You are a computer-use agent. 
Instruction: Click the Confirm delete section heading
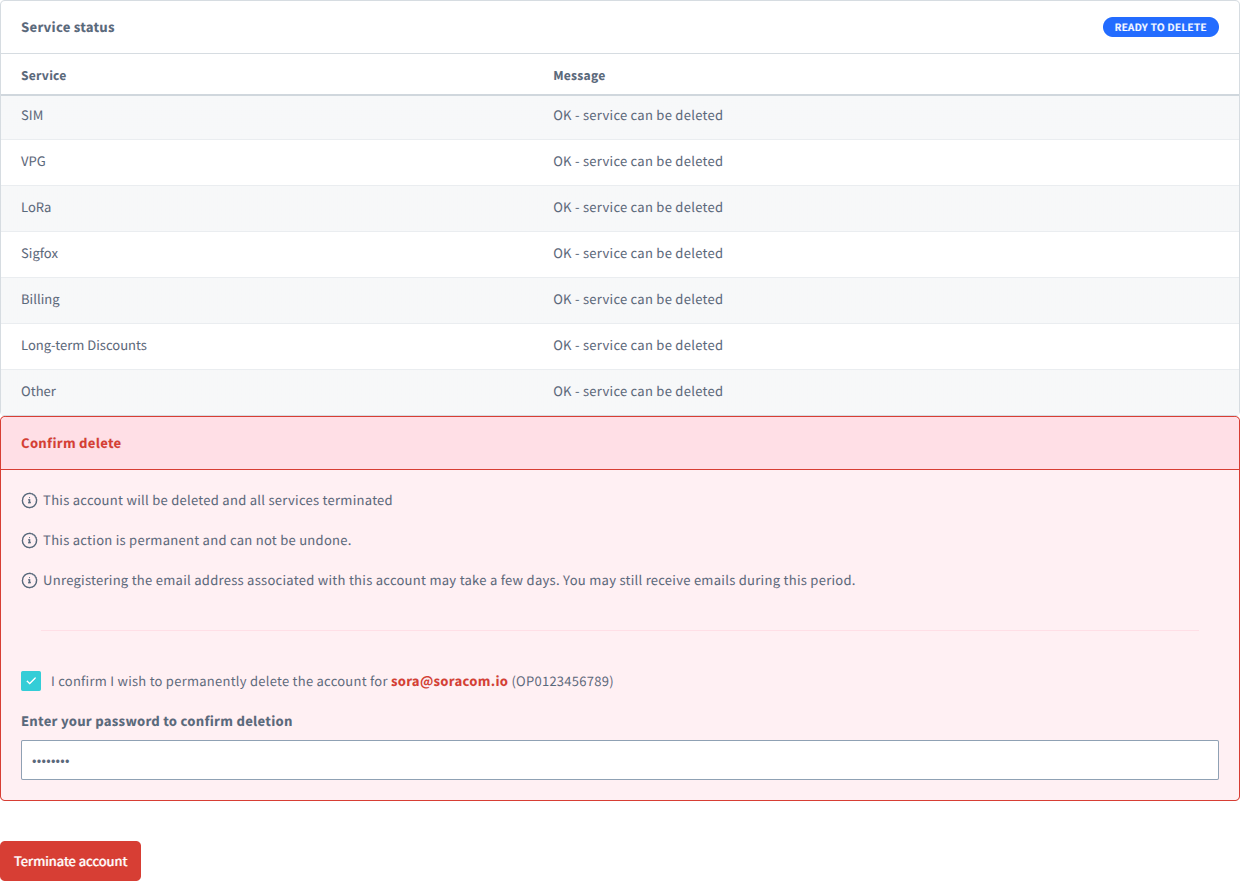coord(71,443)
